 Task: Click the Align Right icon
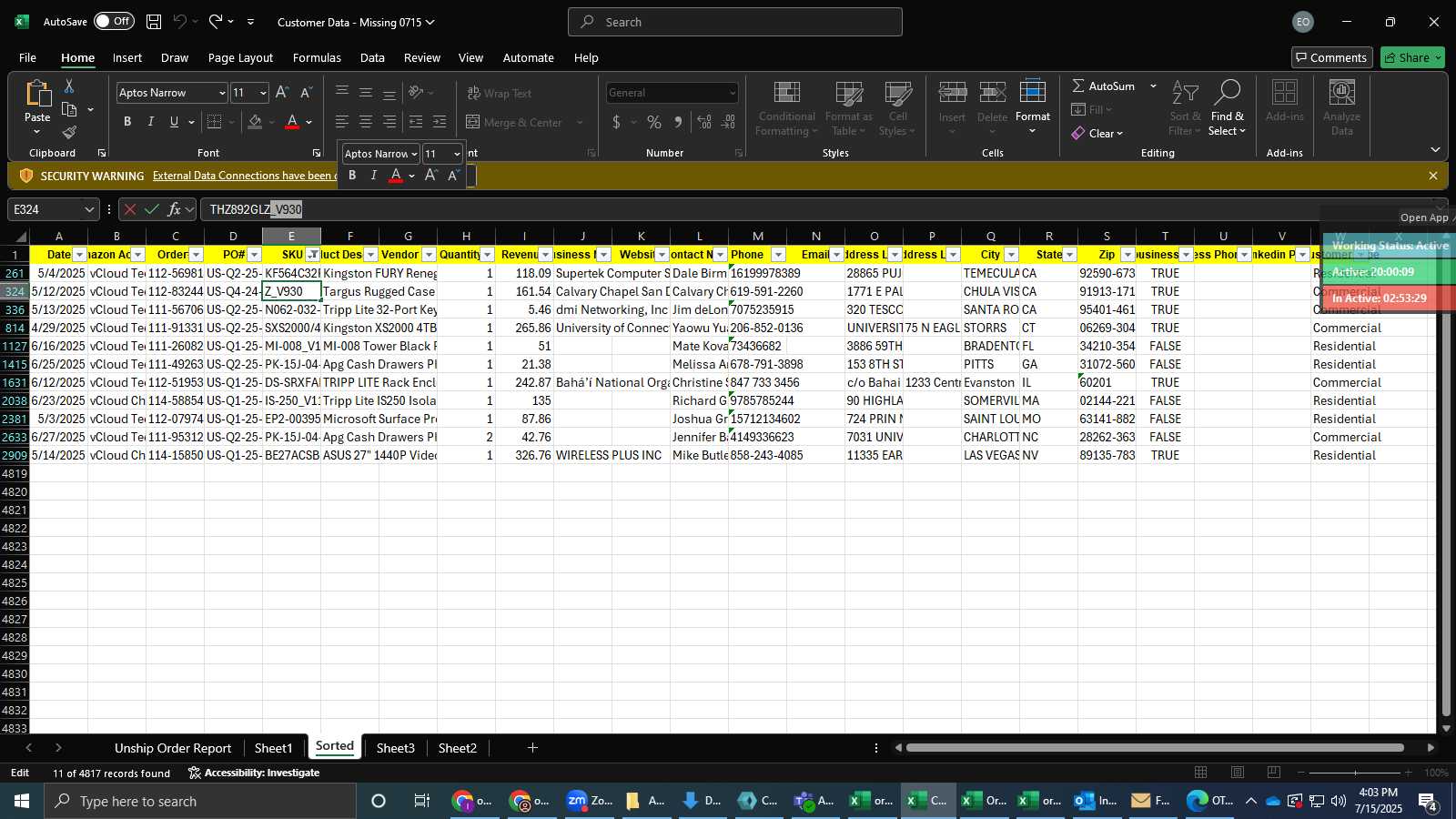click(389, 122)
